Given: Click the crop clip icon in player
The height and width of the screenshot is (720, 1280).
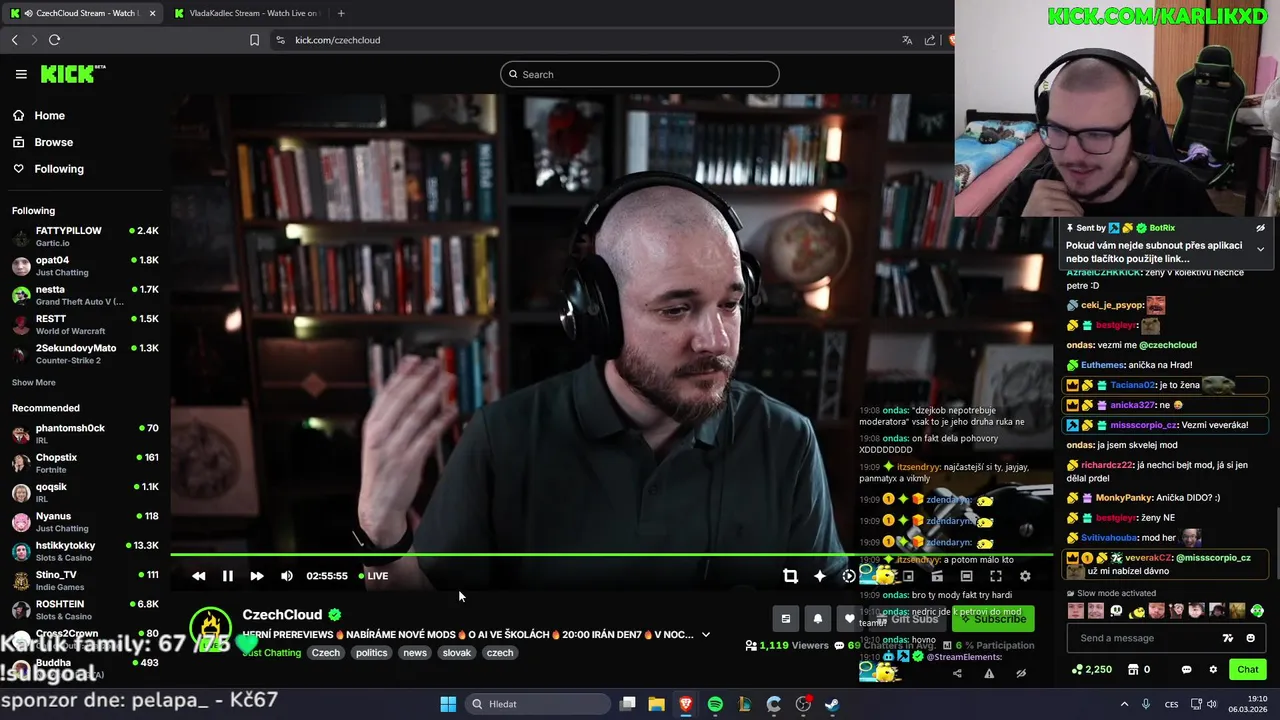Looking at the screenshot, I should 790,576.
